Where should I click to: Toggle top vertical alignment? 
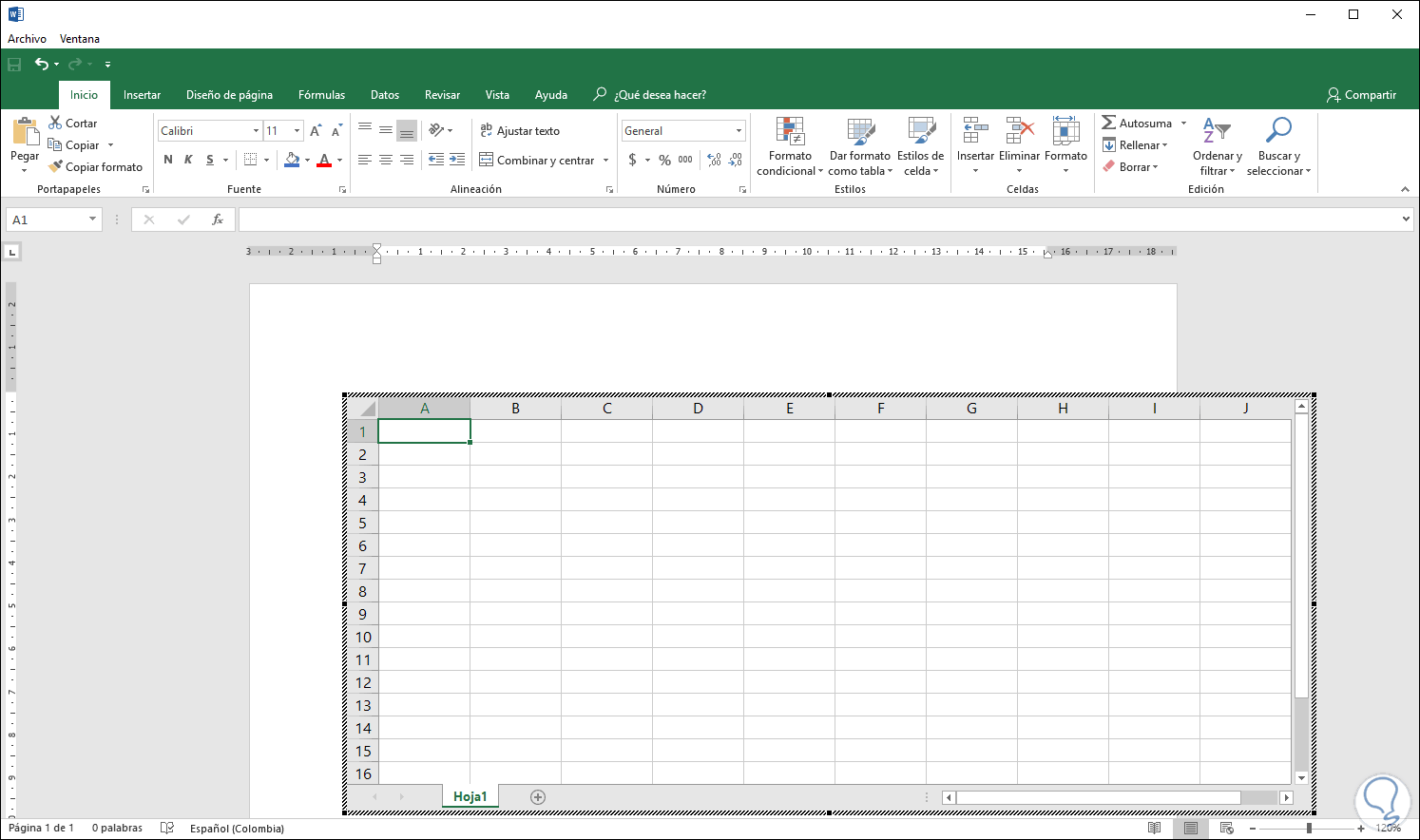pyautogui.click(x=365, y=130)
